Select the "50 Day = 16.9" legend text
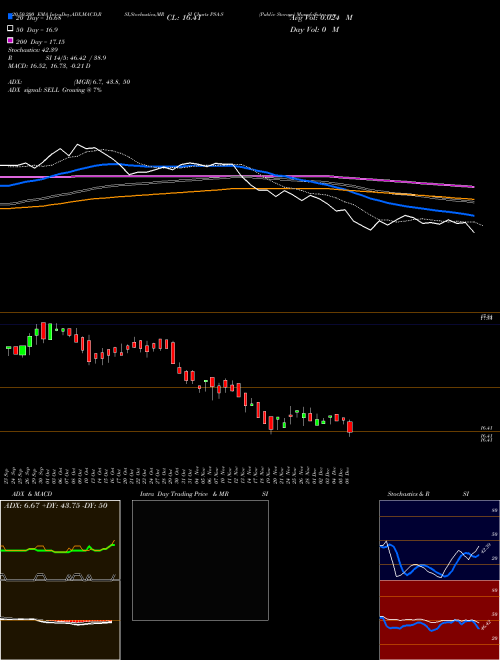This screenshot has height=660, width=500. click(37, 30)
